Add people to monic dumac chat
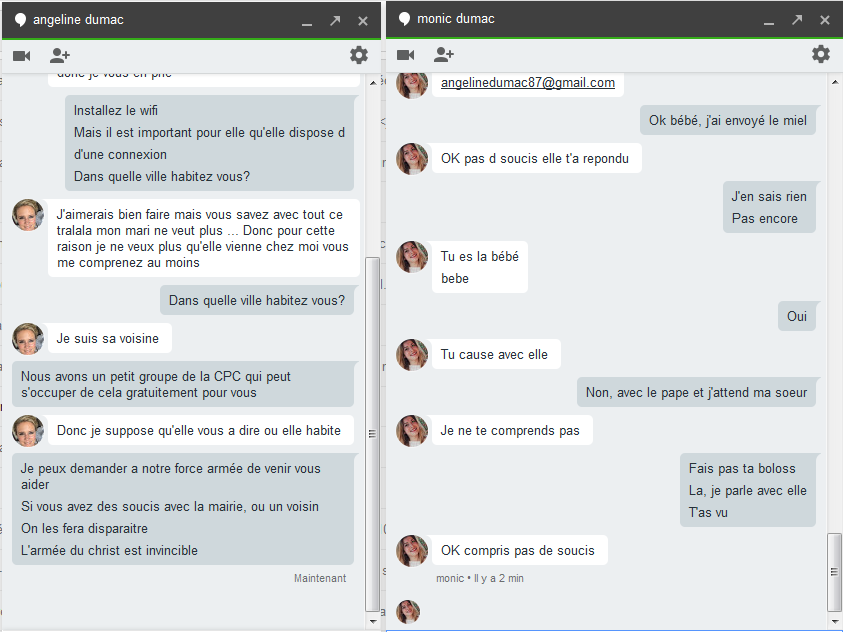This screenshot has height=632, width=843. 444,55
